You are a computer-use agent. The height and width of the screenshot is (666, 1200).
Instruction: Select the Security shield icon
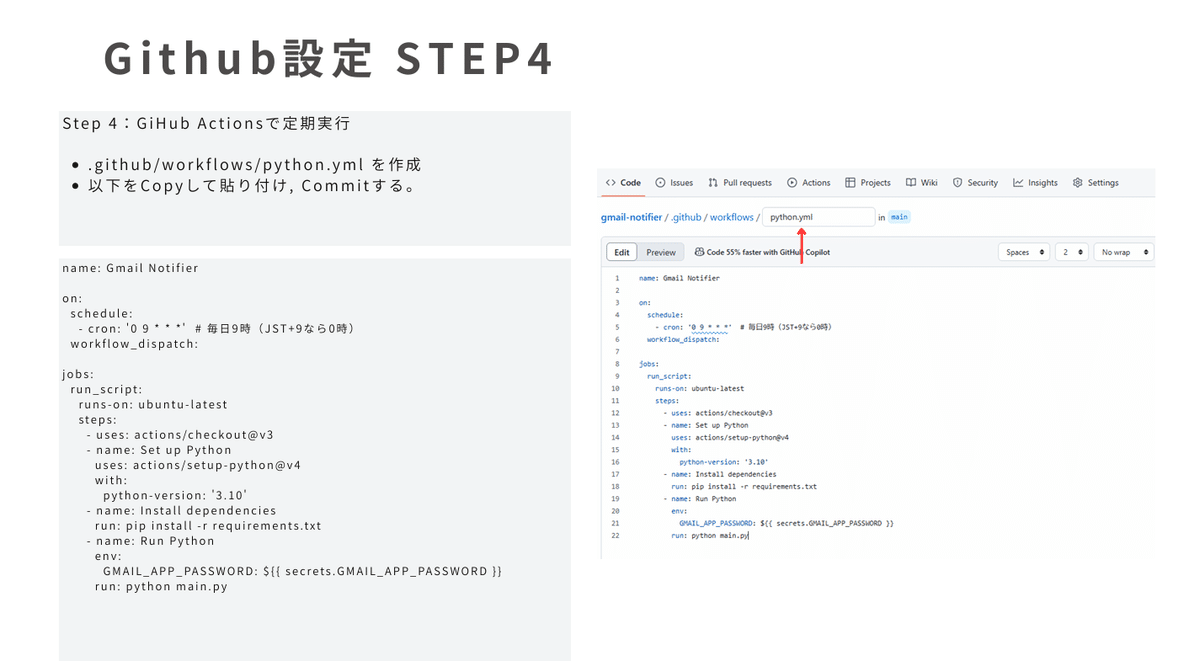(x=957, y=183)
